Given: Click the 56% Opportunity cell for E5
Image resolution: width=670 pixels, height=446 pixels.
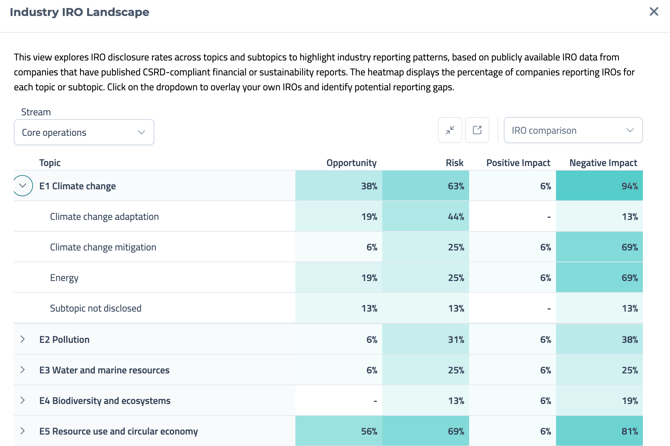Looking at the screenshot, I should point(337,431).
